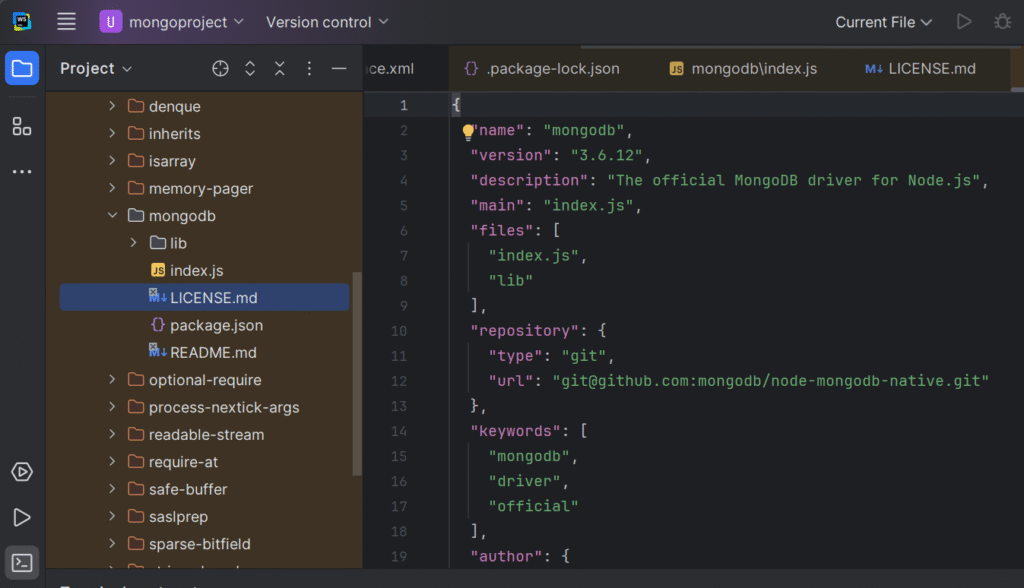The image size is (1024, 588).
Task: Open the Structure tool window
Action: tap(22, 126)
